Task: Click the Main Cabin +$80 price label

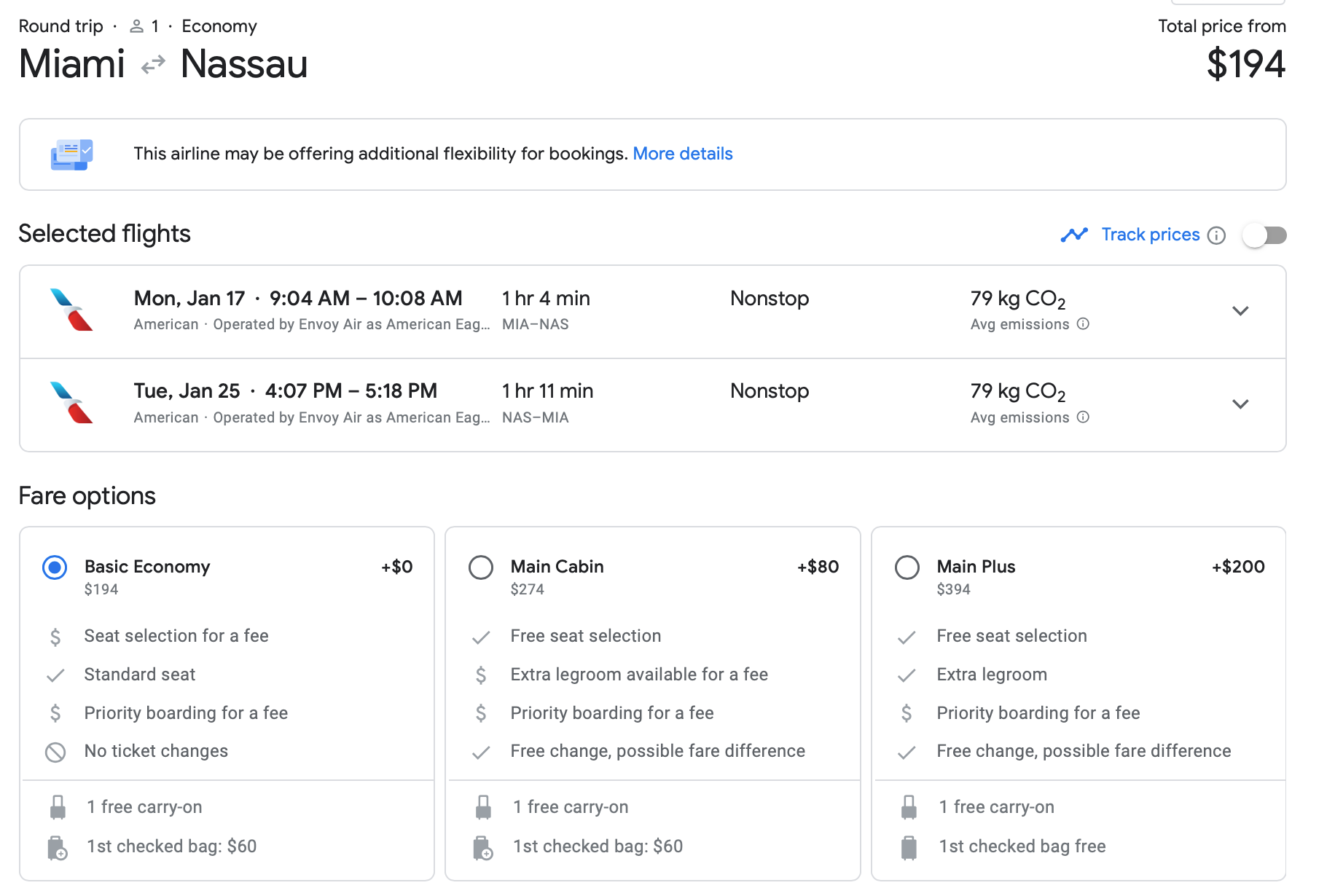Action: [818, 567]
